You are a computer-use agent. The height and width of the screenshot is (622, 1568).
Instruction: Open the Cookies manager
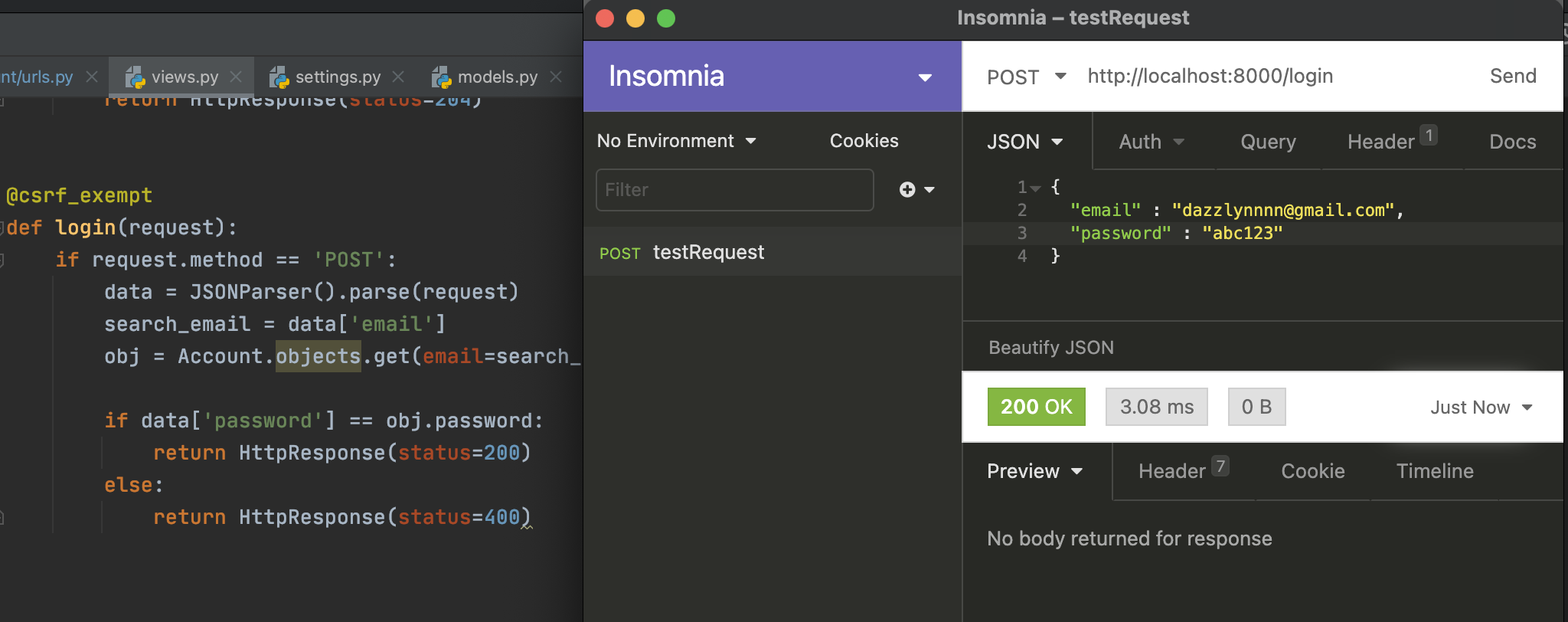pos(864,141)
